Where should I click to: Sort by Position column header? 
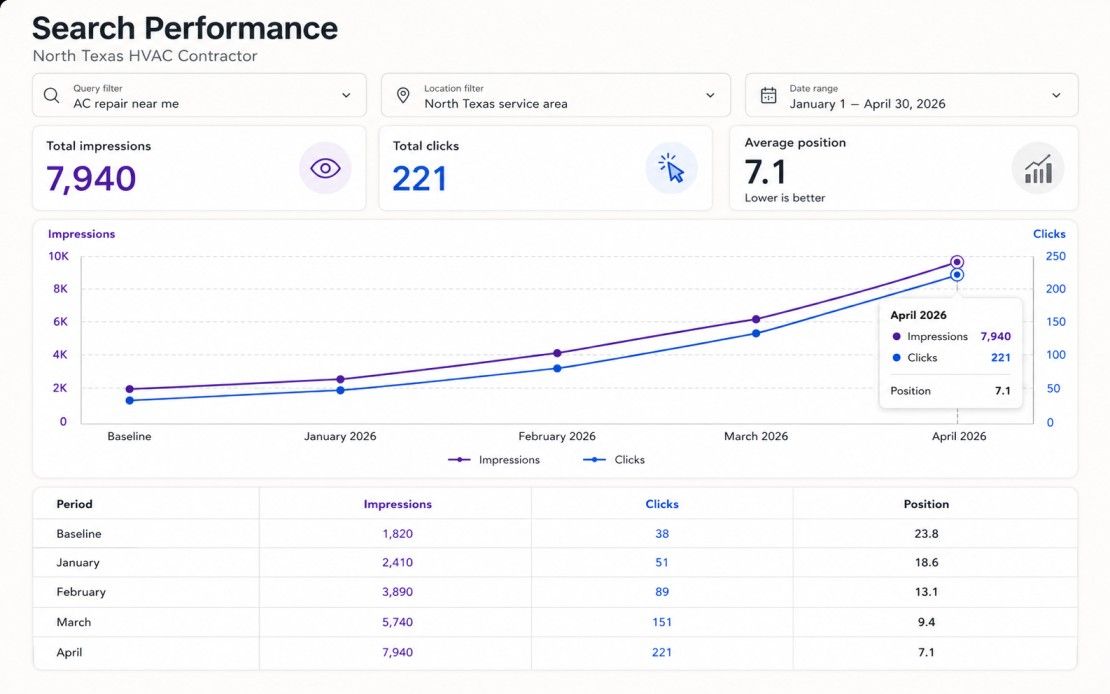click(x=926, y=504)
